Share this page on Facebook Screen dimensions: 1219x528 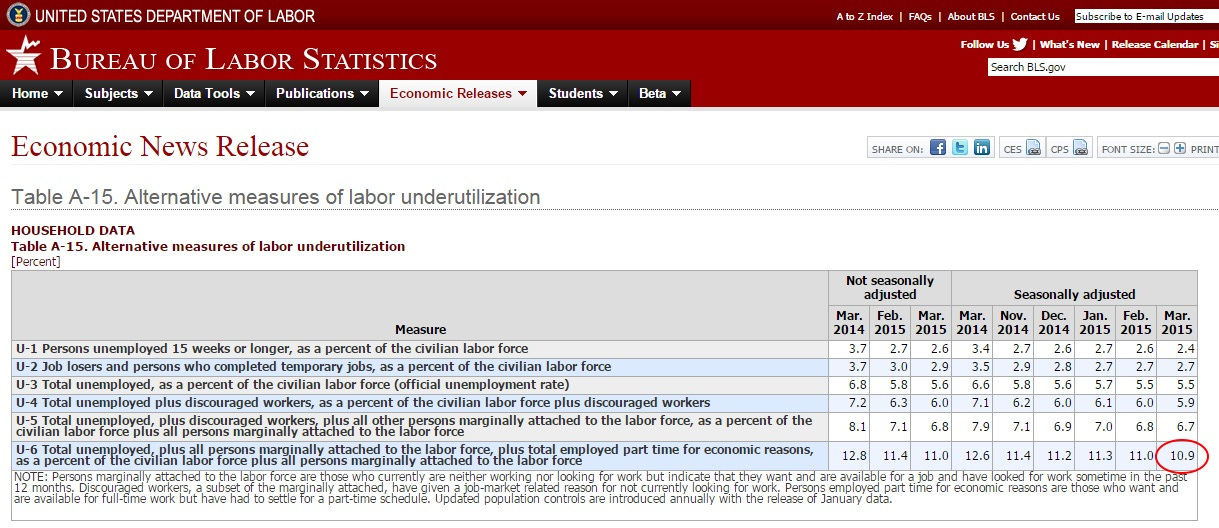click(938, 148)
